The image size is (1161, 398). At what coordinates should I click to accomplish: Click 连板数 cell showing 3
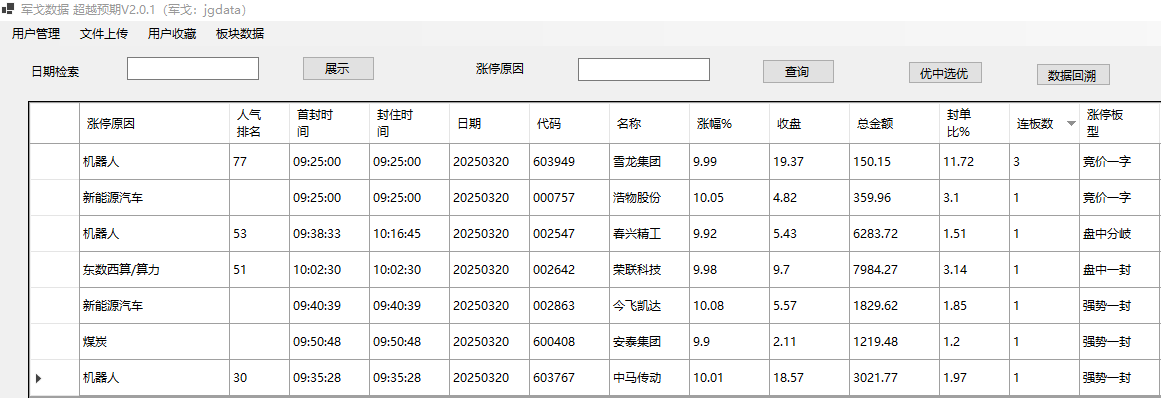coord(1044,161)
